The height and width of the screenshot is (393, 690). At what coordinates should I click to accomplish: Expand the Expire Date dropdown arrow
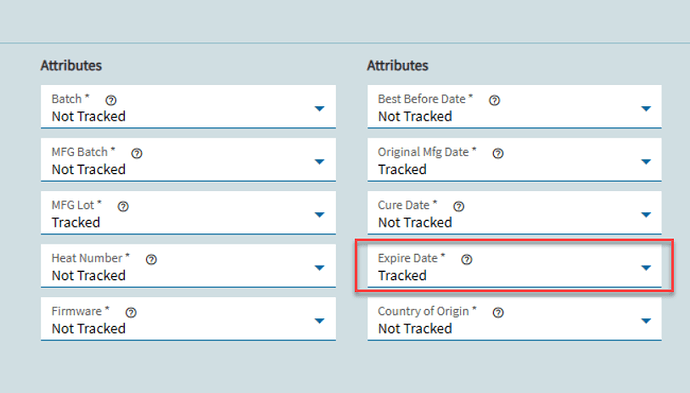point(646,268)
